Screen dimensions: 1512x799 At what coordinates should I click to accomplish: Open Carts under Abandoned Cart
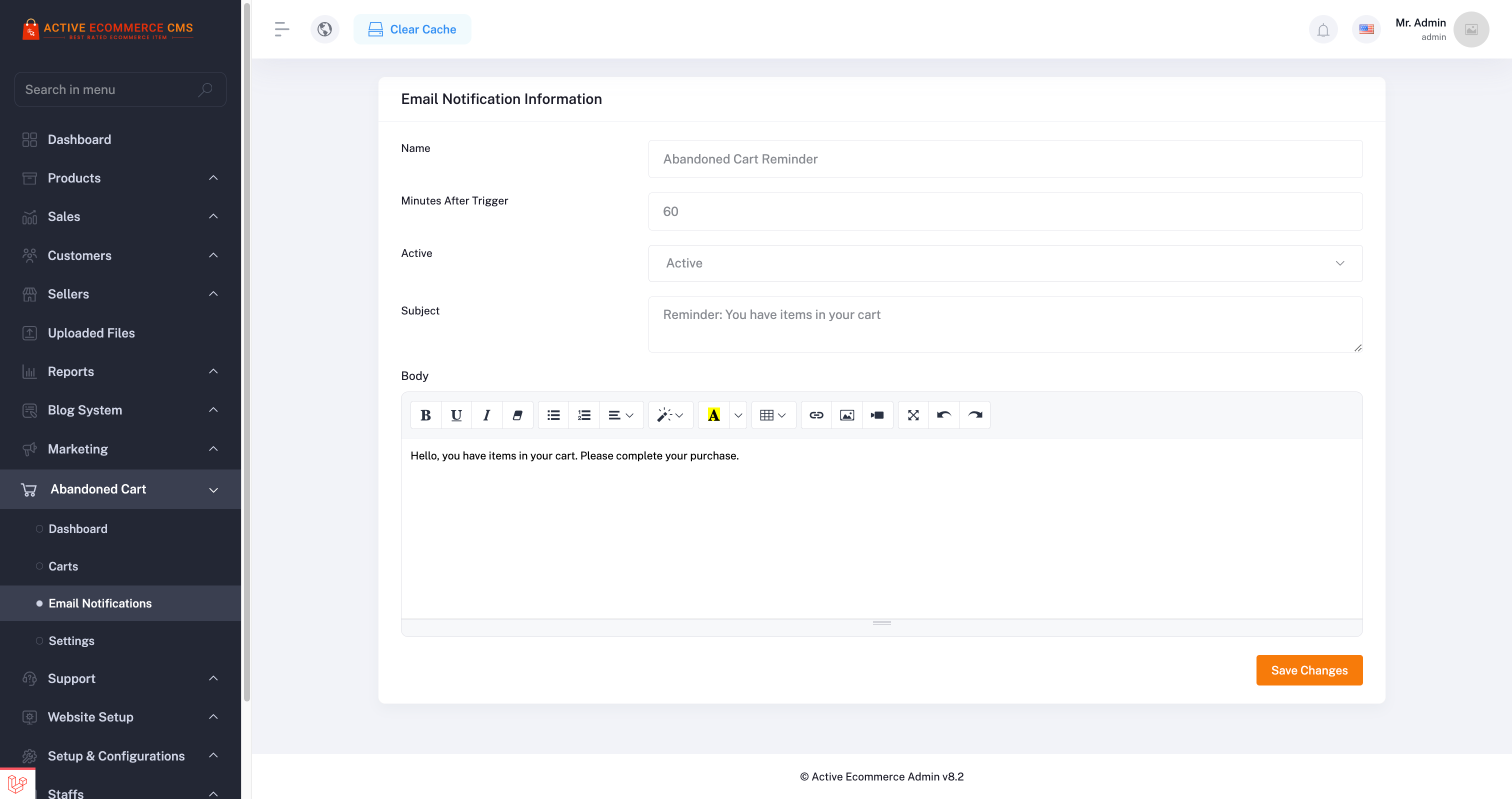coord(63,566)
